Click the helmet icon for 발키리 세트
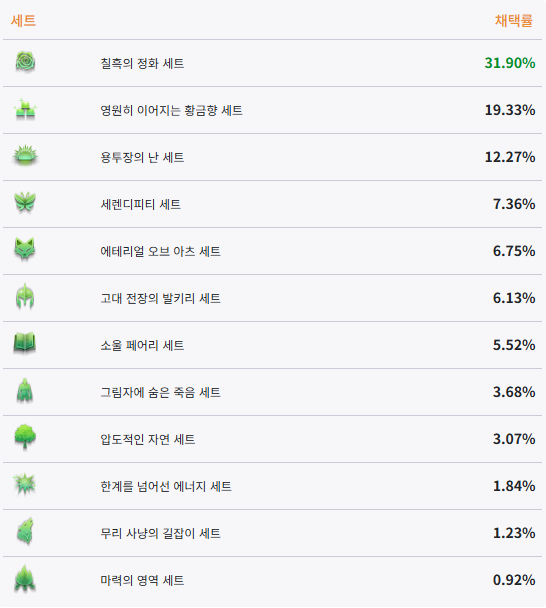546x608 pixels. click(x=25, y=297)
